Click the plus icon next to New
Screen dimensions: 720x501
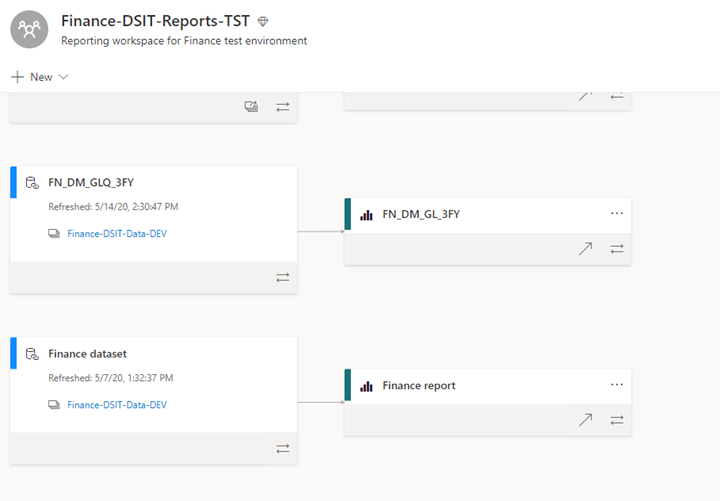[17, 77]
